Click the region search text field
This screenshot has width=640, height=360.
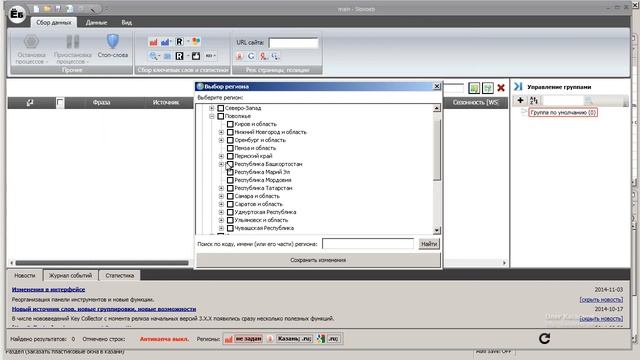tap(368, 244)
